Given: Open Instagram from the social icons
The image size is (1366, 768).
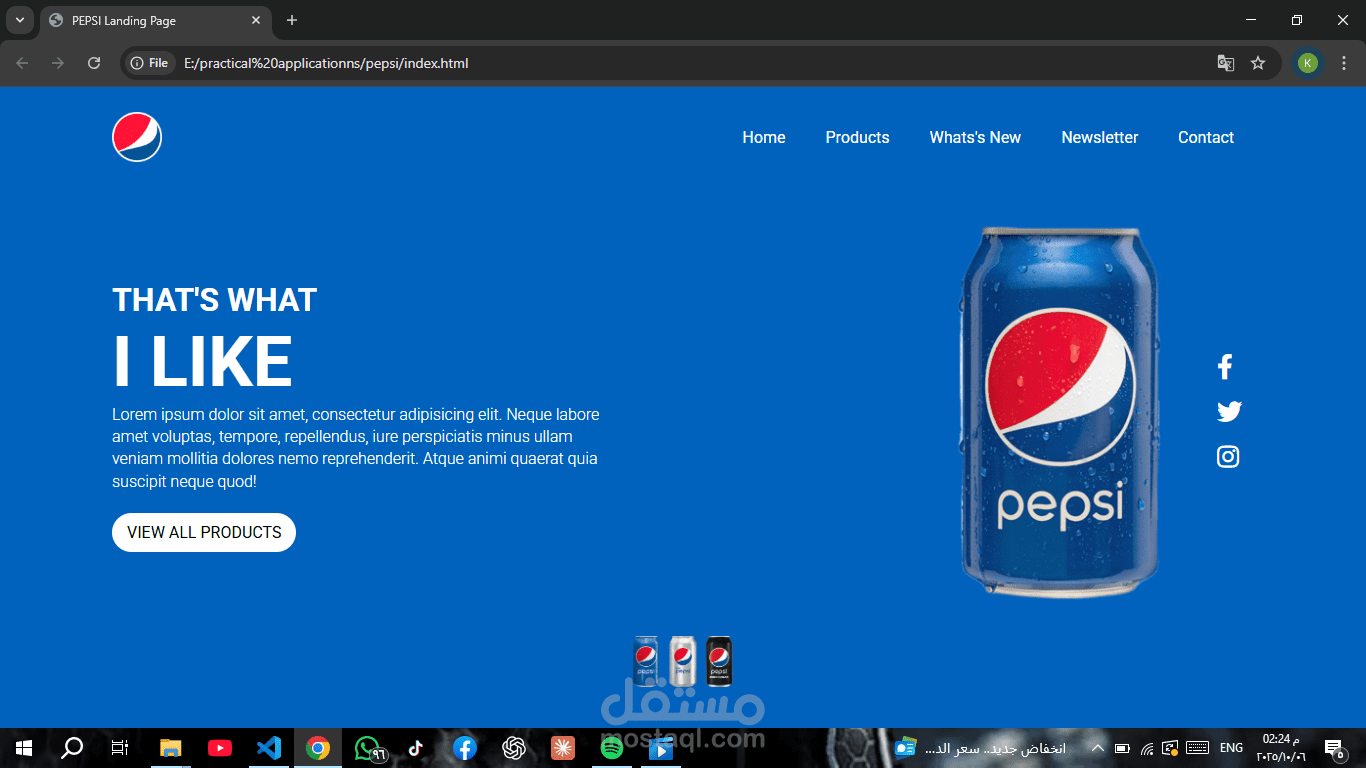Looking at the screenshot, I should click(1227, 456).
